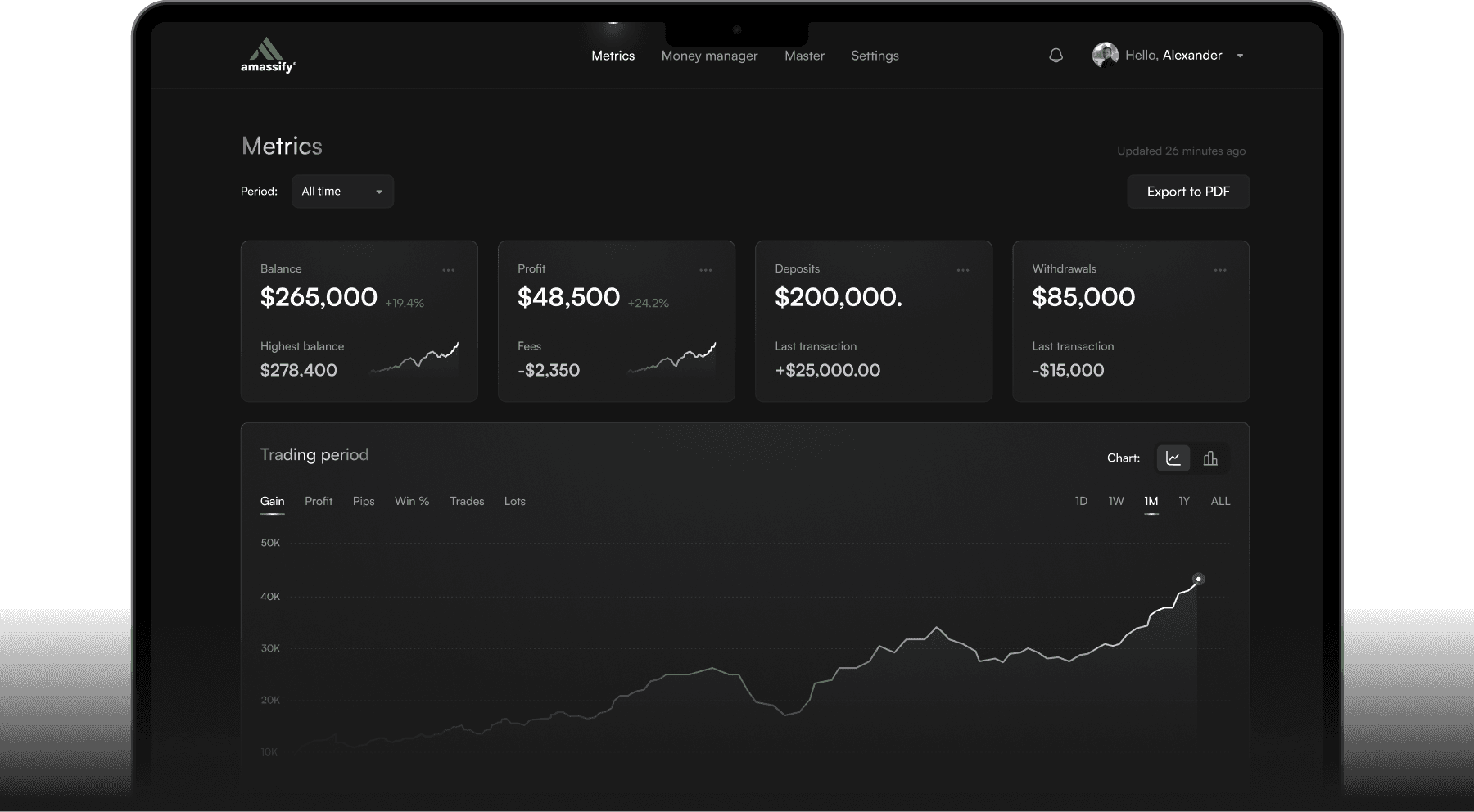Switch to the Trades metric tab
The width and height of the screenshot is (1474, 812).
tap(467, 501)
